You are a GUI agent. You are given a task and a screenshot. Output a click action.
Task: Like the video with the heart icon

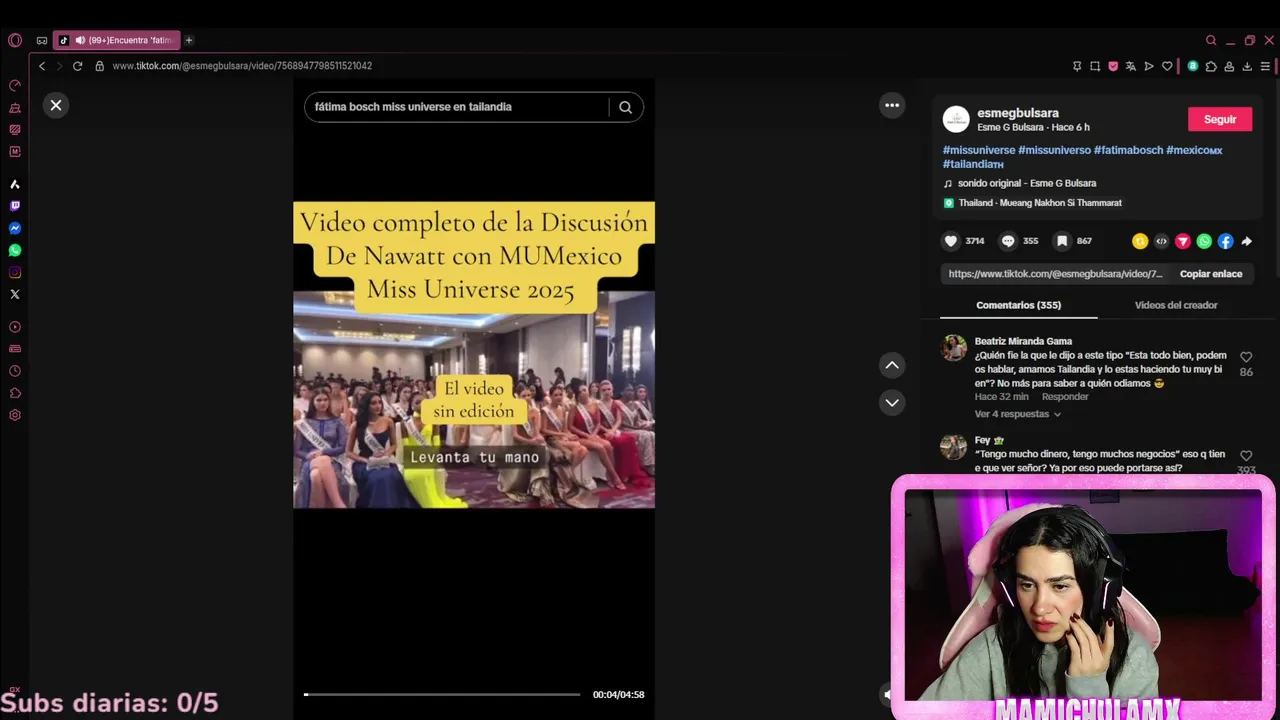(951, 241)
